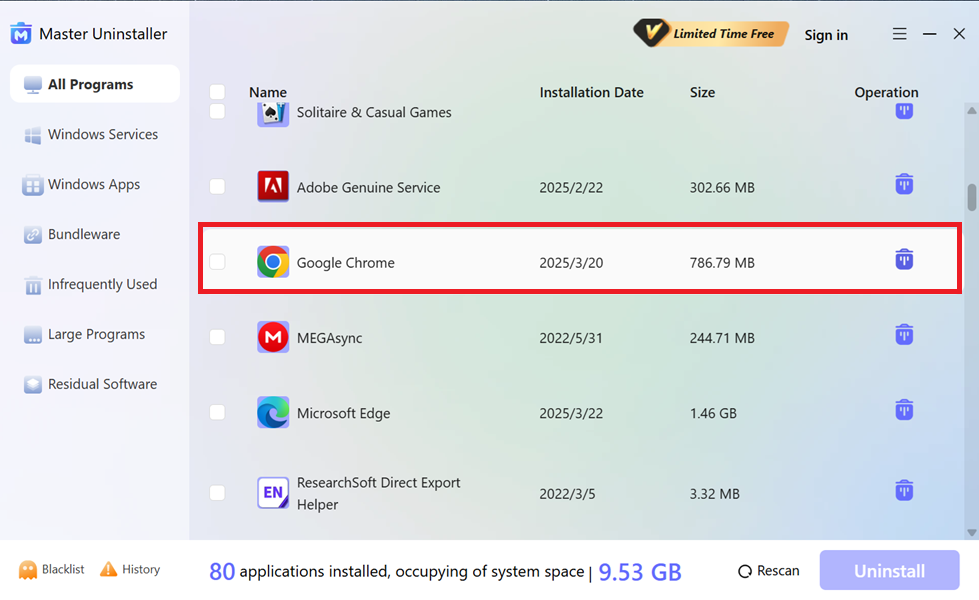Click the Adobe Genuine Service name
979x600 pixels.
[x=368, y=187]
